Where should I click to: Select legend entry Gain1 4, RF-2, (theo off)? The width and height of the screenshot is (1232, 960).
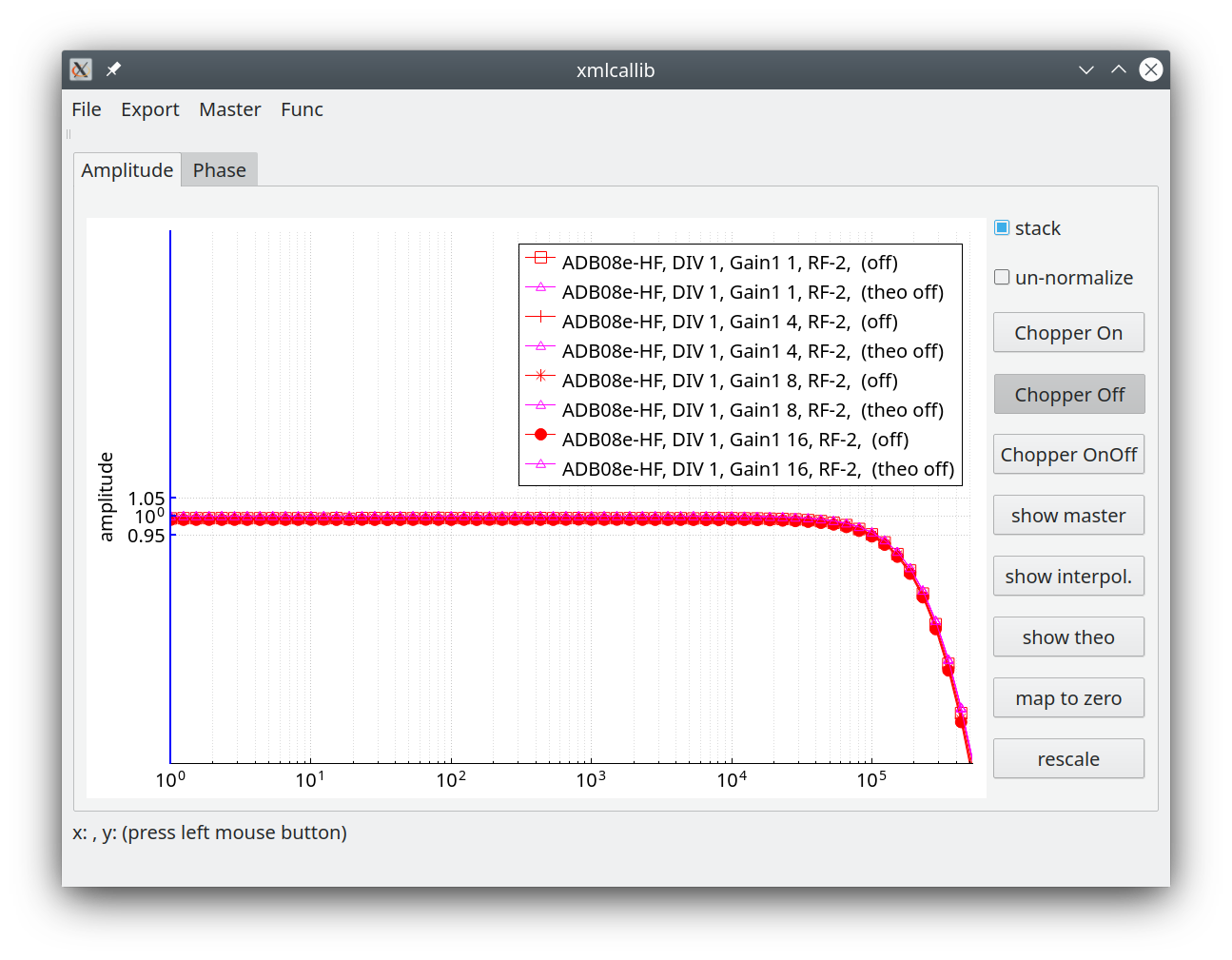[753, 351]
